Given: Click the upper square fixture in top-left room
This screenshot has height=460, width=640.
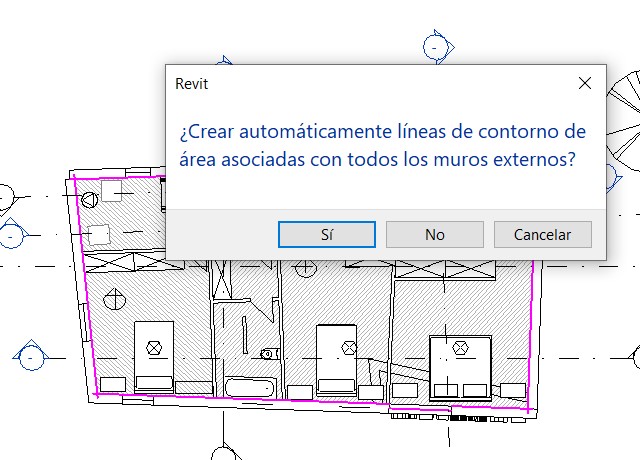Looking at the screenshot, I should coord(112,190).
